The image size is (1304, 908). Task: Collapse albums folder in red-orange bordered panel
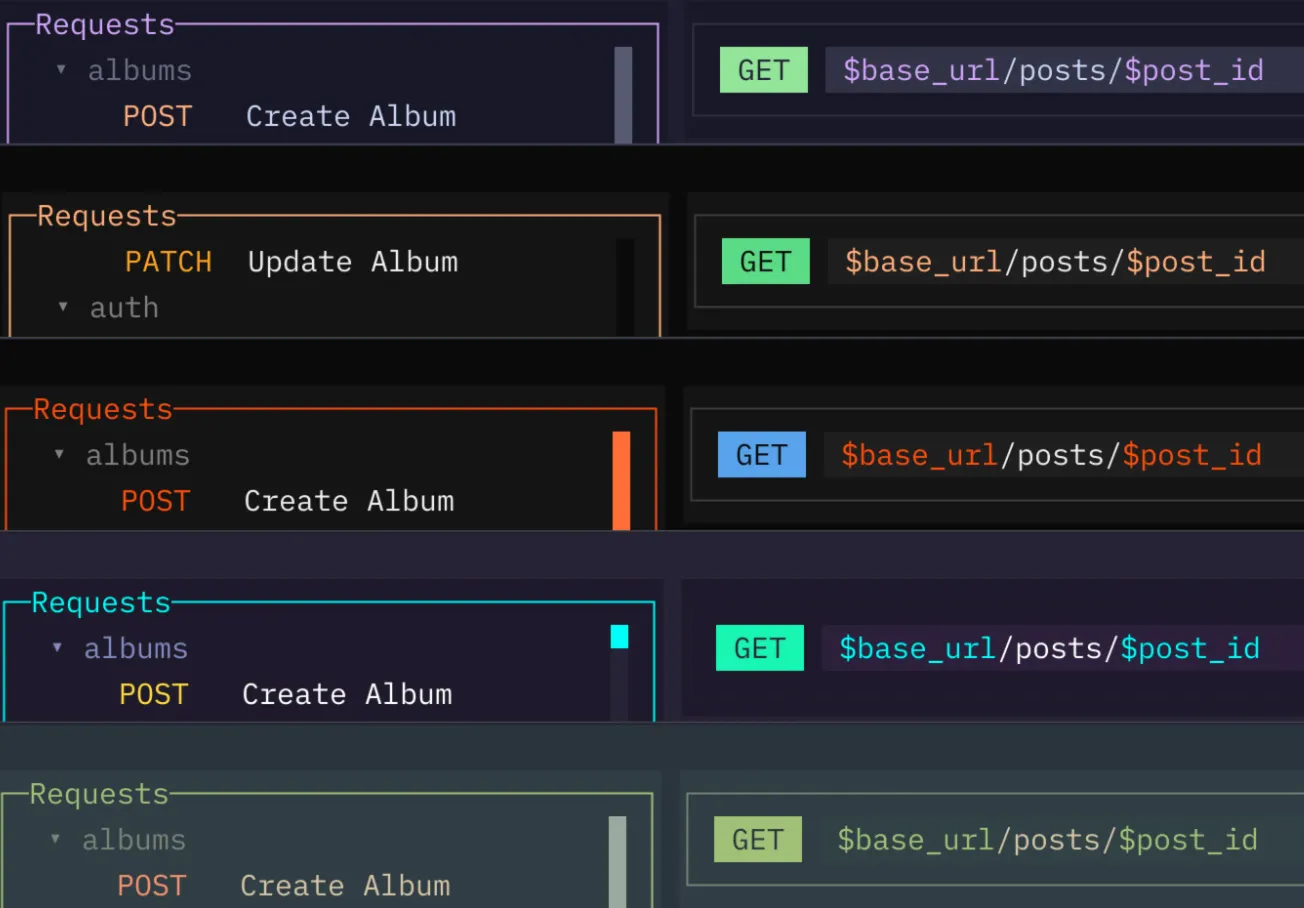[x=59, y=454]
